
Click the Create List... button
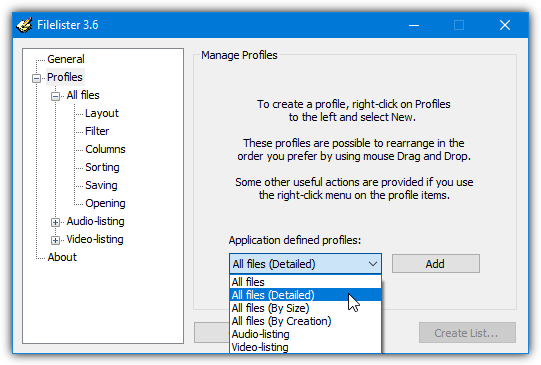[467, 333]
